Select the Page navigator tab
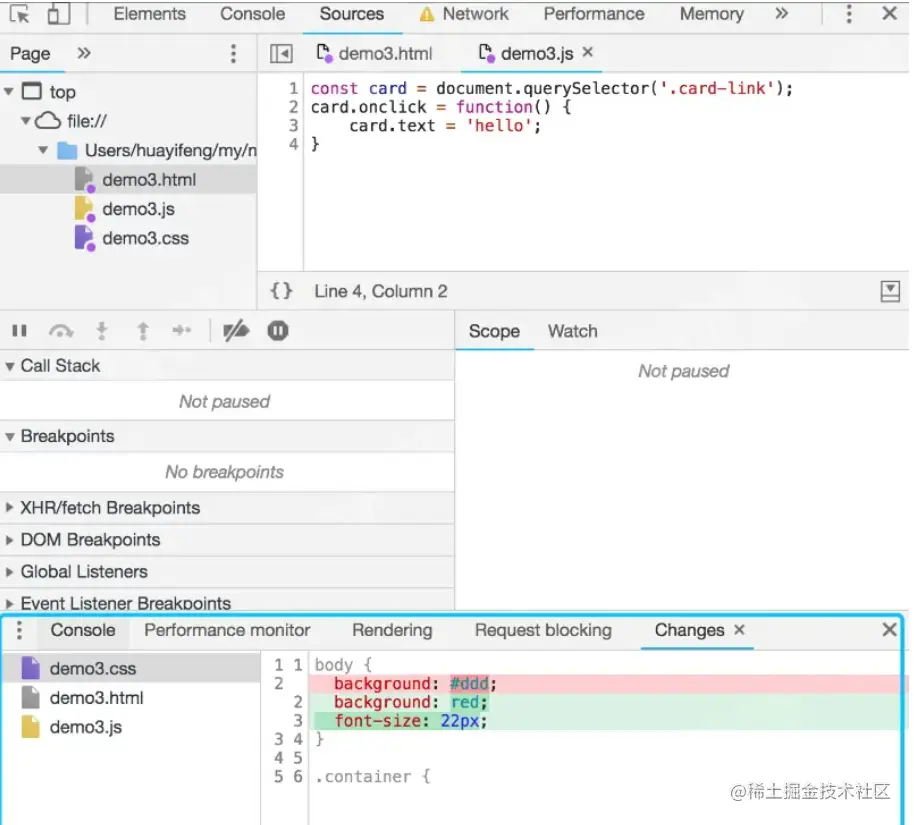The width and height of the screenshot is (914, 825). point(30,54)
